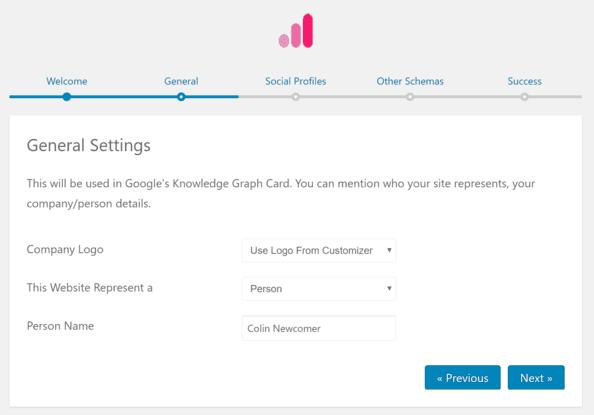
Task: Jump to the Success step label
Action: click(x=524, y=81)
